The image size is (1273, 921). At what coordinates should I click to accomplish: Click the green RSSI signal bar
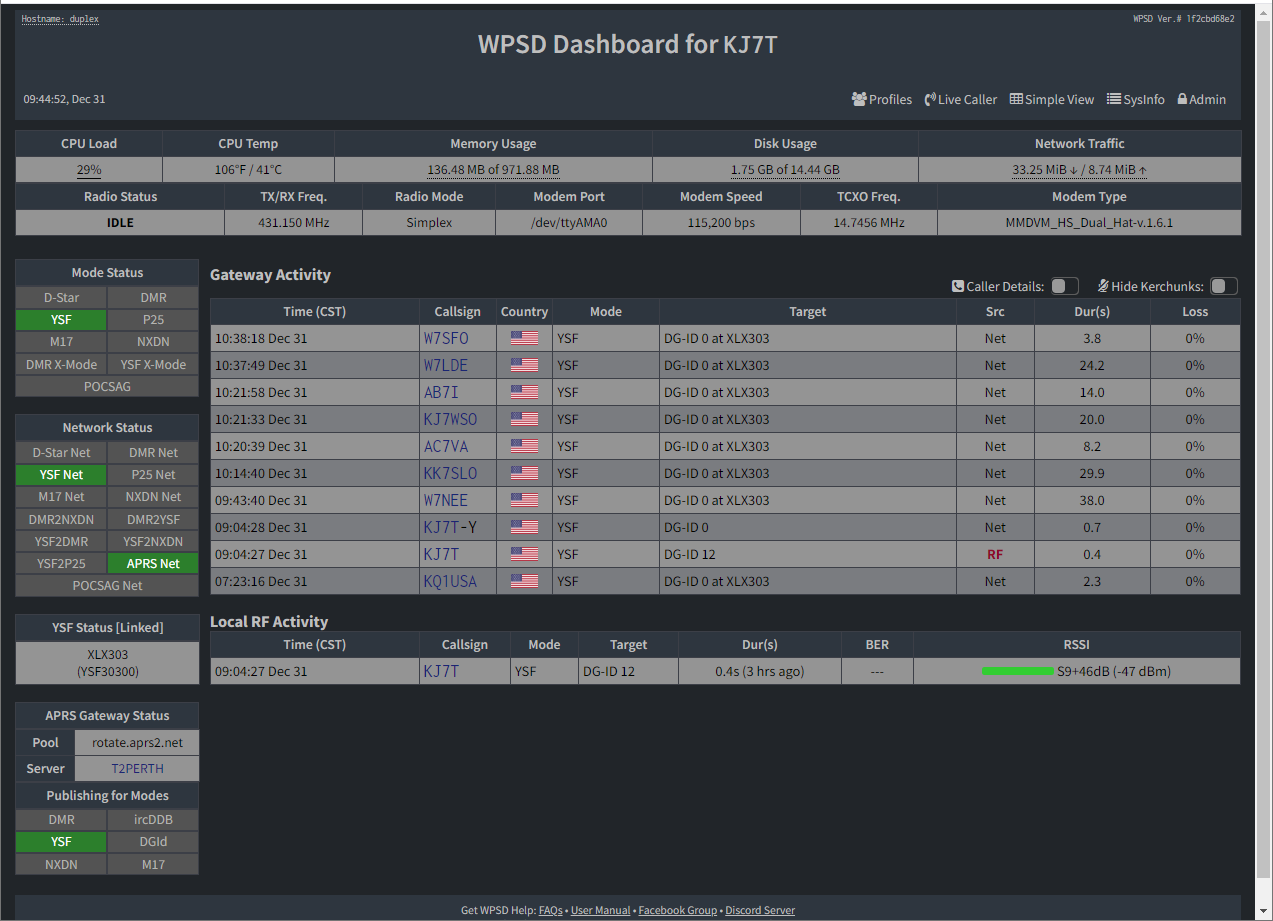[x=1017, y=671]
